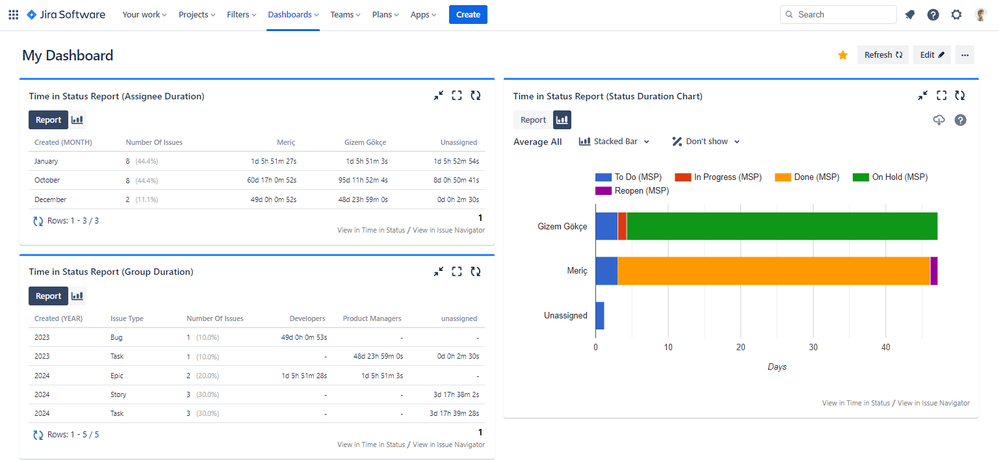Refresh the Group Duration gadget
The image size is (999, 460).
click(x=475, y=271)
